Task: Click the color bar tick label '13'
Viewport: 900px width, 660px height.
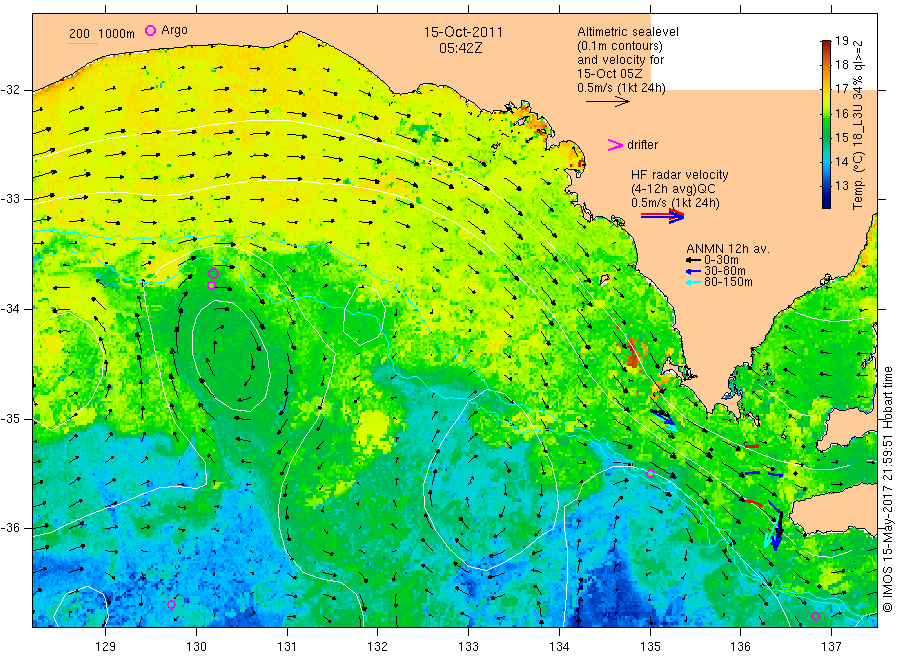Action: click(841, 186)
